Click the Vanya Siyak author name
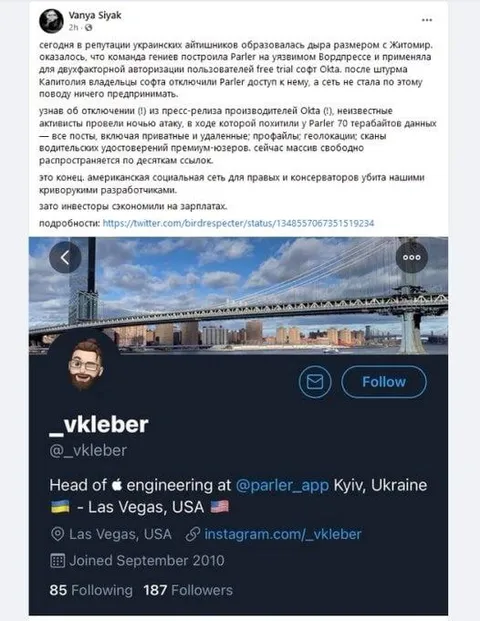The image size is (480, 621). [x=95, y=15]
